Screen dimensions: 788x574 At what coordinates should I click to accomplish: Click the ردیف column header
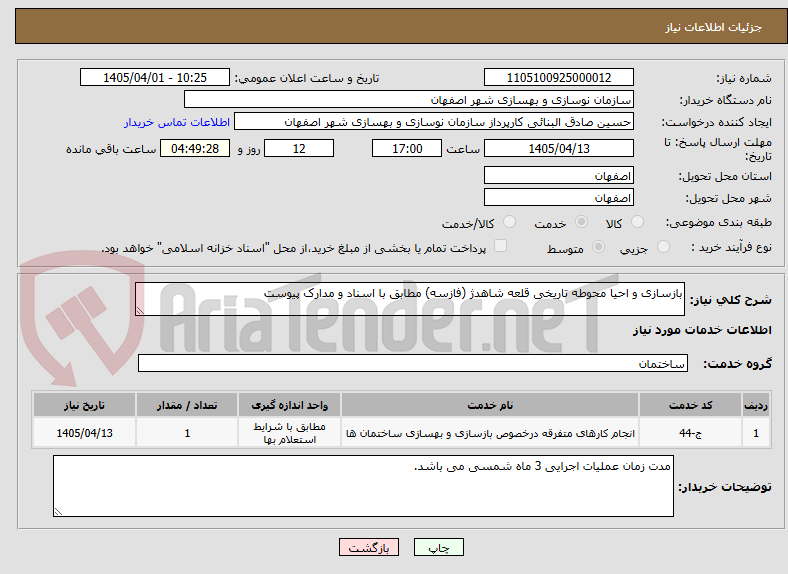click(x=756, y=405)
